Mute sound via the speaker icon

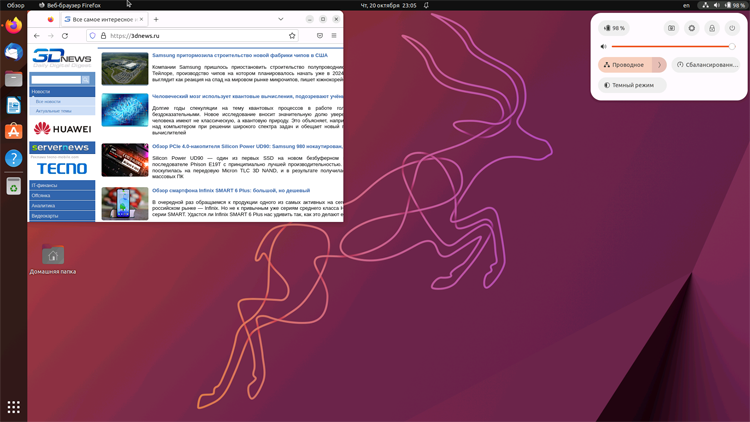point(604,47)
